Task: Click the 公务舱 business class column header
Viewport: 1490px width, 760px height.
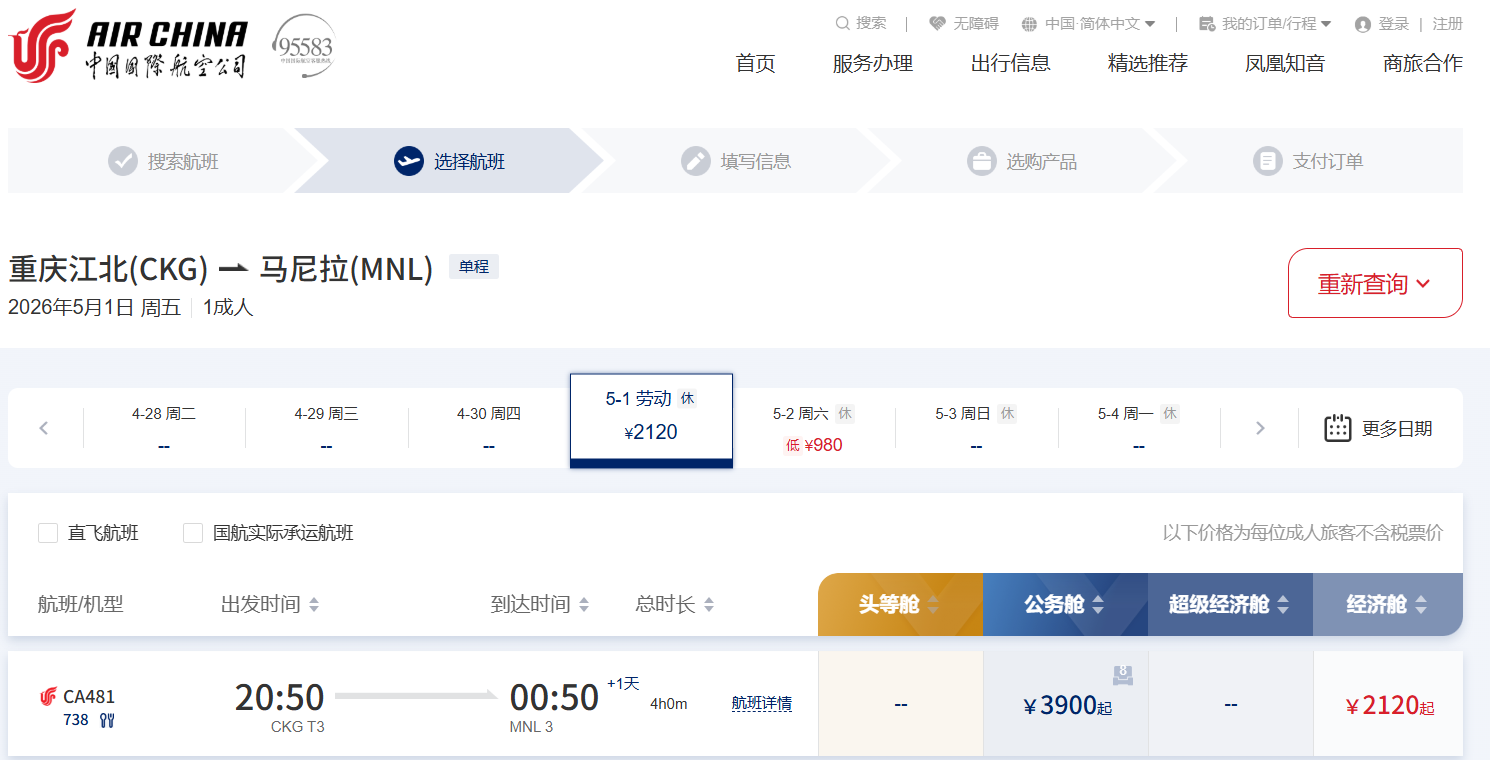Action: (1064, 604)
